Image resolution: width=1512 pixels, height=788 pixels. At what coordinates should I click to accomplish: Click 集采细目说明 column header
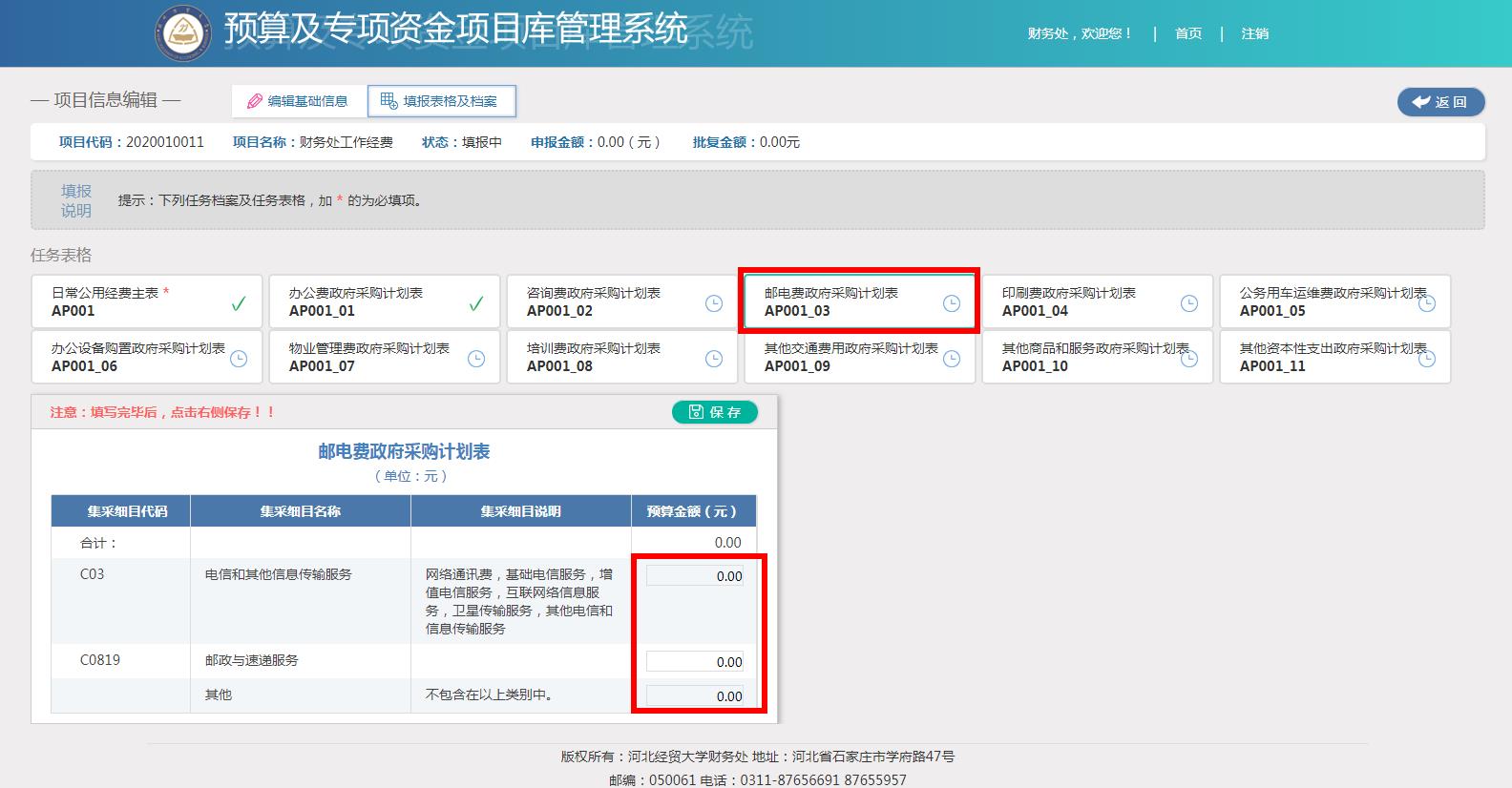521,511
